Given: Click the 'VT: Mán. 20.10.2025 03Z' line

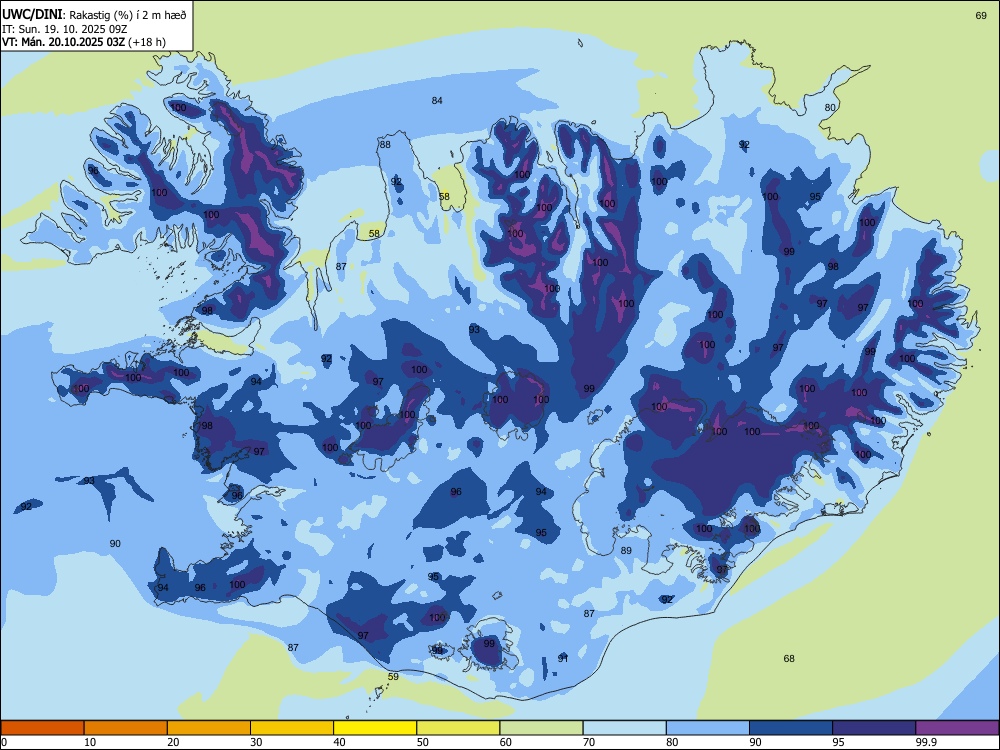Looking at the screenshot, I should [64, 42].
